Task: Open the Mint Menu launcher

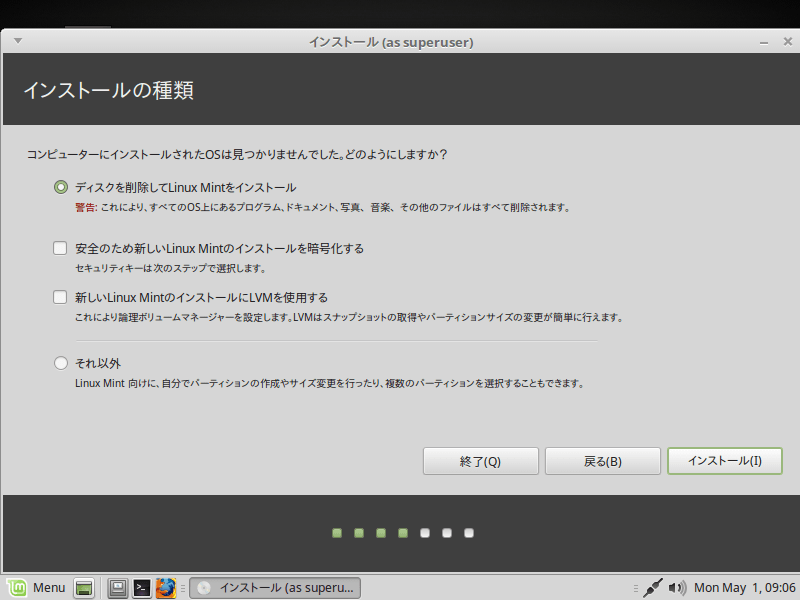Action: click(37, 588)
